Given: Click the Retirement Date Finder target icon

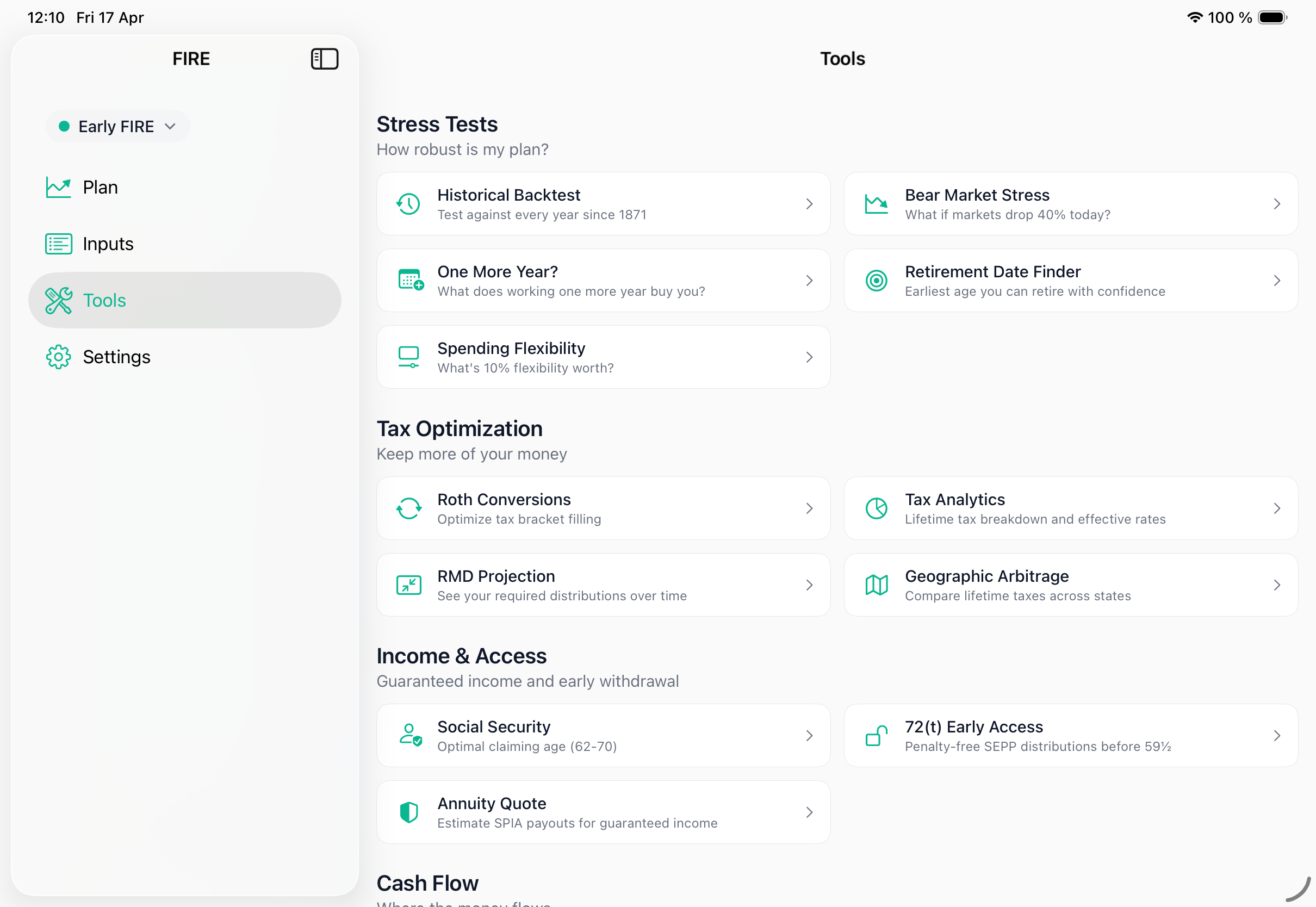Looking at the screenshot, I should [x=876, y=280].
